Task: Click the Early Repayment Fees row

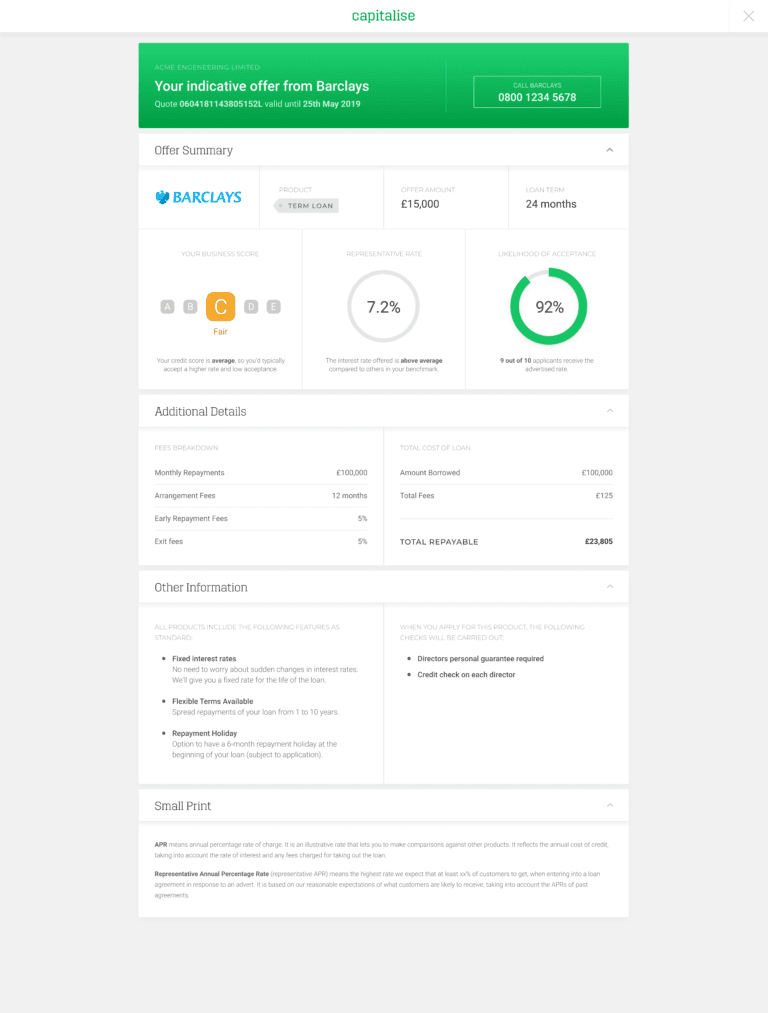Action: [261, 518]
